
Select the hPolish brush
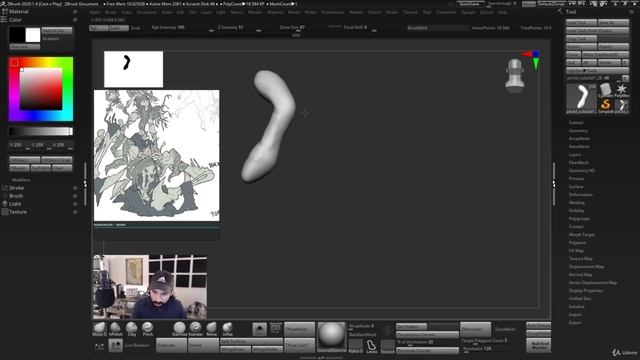116,329
